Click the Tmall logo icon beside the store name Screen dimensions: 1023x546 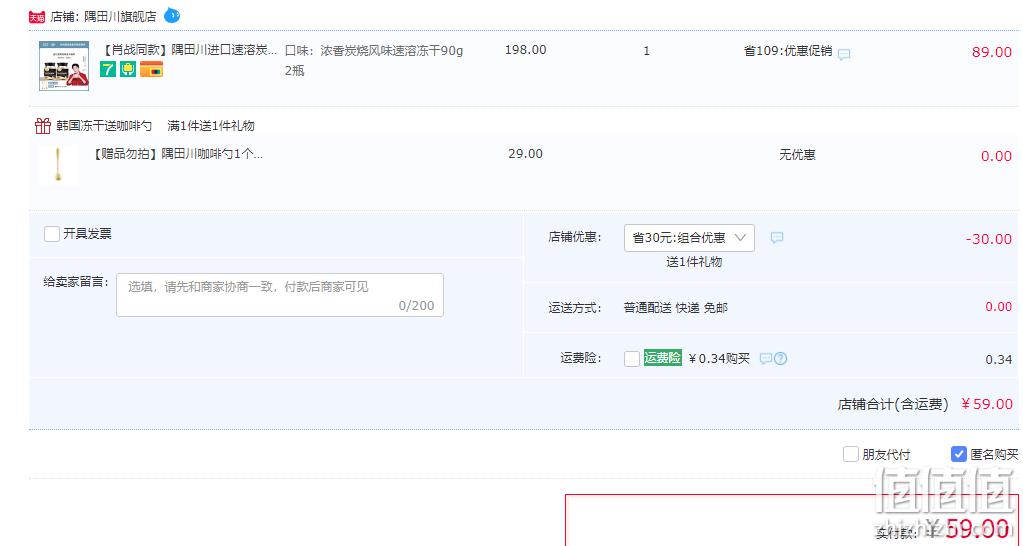[37, 17]
